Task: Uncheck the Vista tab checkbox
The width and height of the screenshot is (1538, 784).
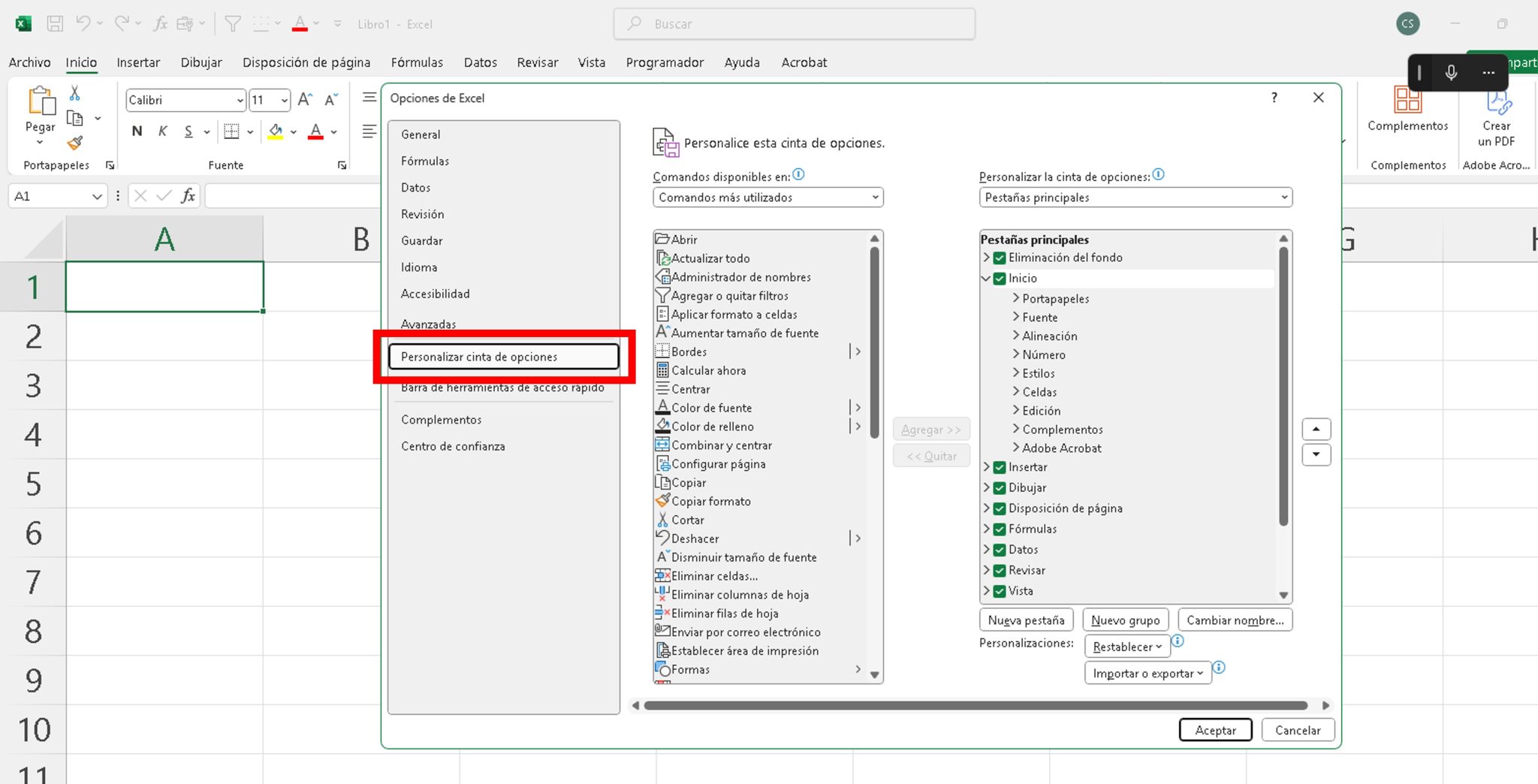Action: 1000,591
